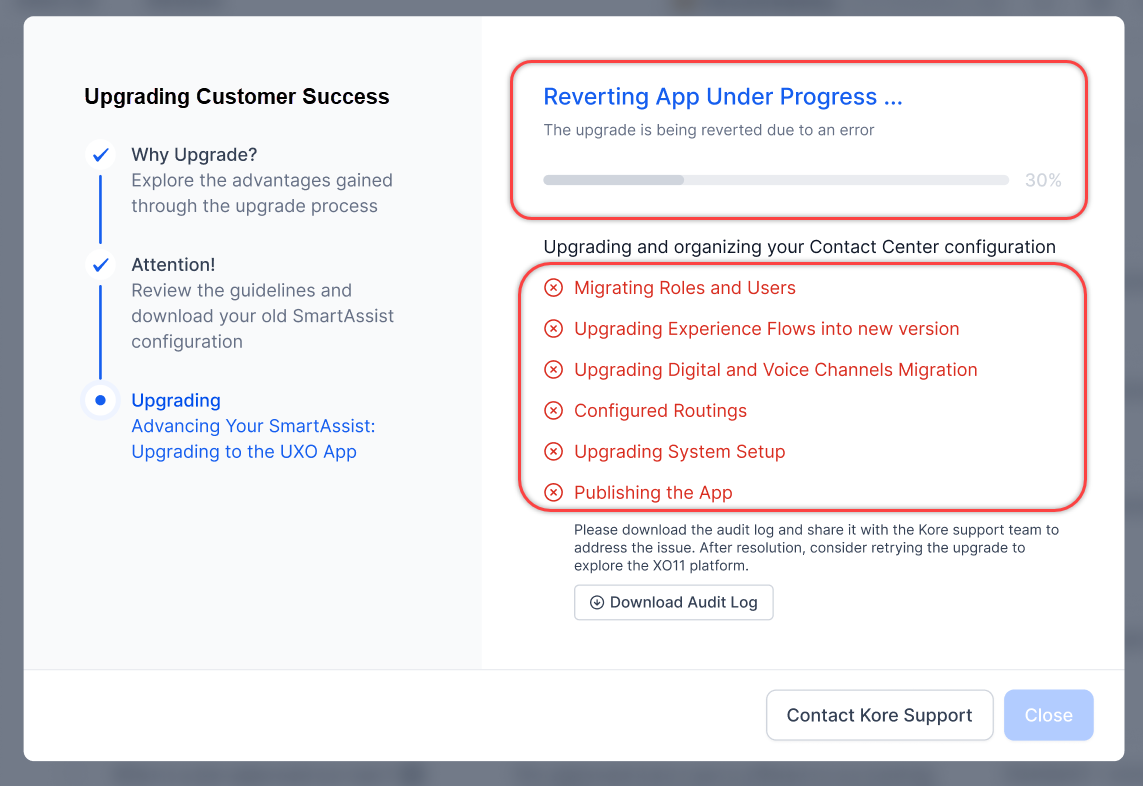Click the Download Audit Log button
Viewport: 1143px width, 786px height.
click(x=673, y=602)
